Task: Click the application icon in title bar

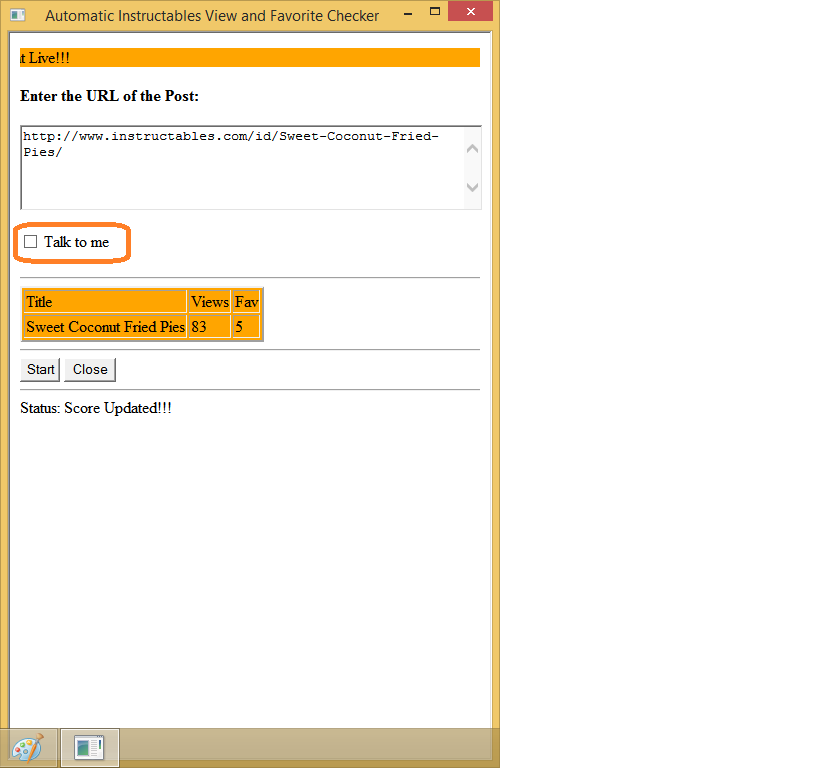Action: [18, 15]
